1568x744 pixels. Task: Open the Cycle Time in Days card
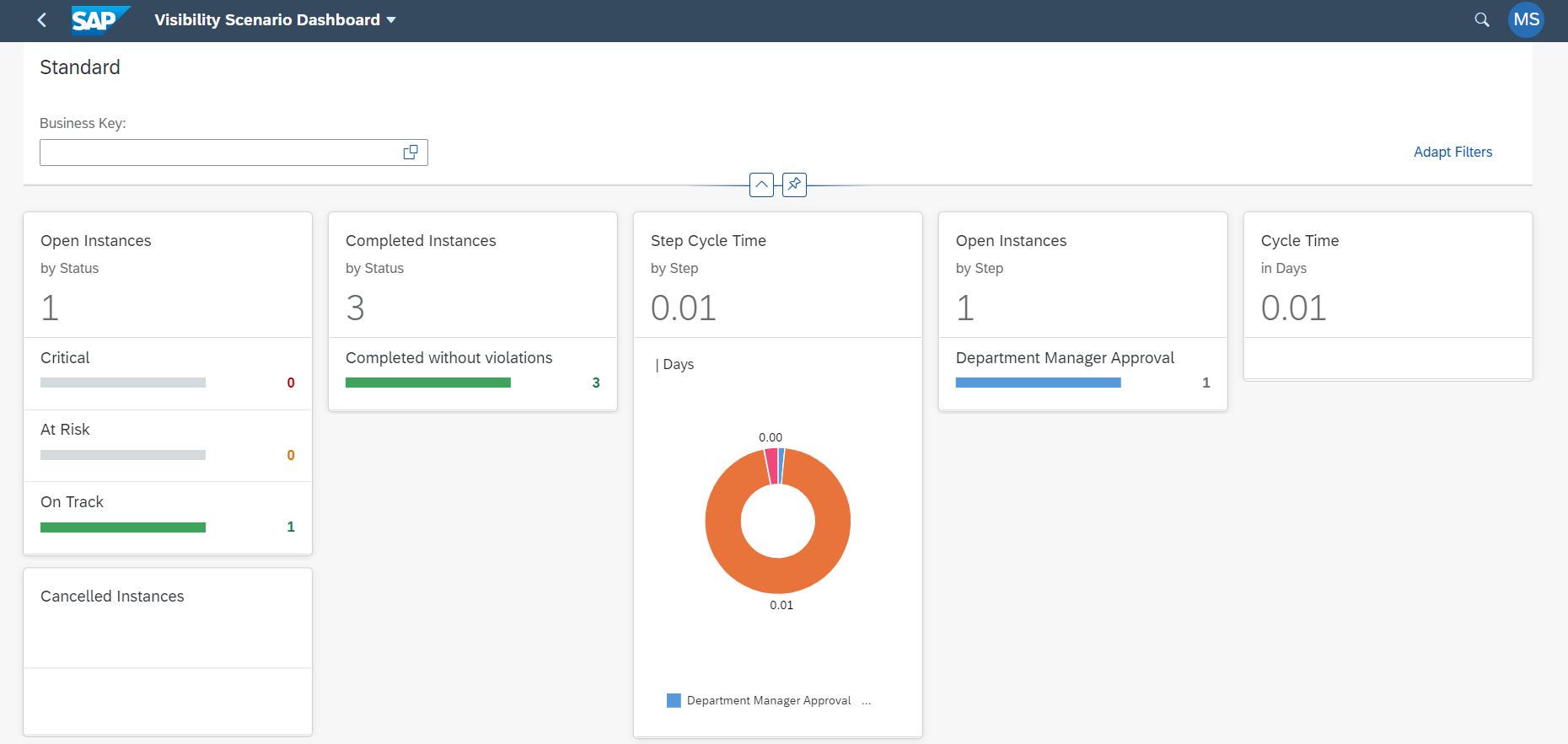[1388, 296]
